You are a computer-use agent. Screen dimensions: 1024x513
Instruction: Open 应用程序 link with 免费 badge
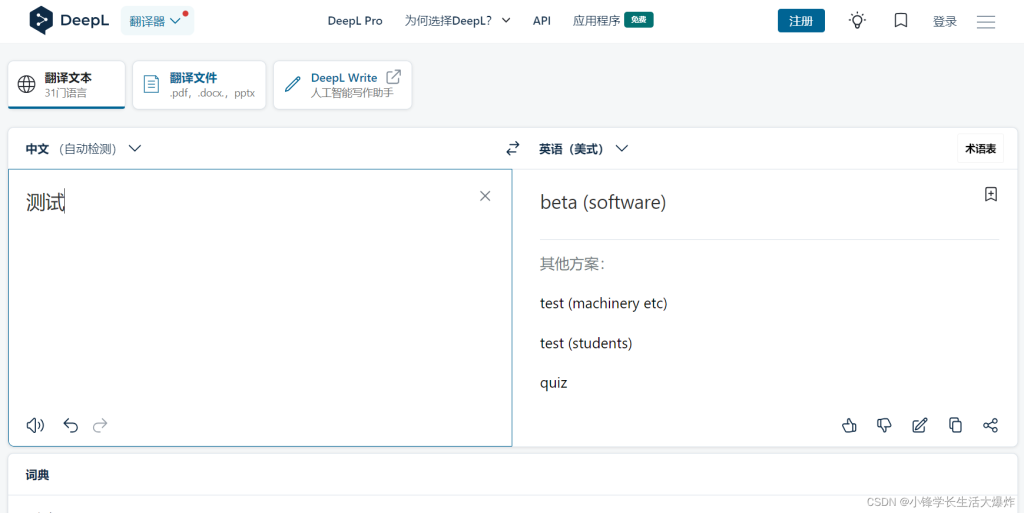pyautogui.click(x=613, y=21)
